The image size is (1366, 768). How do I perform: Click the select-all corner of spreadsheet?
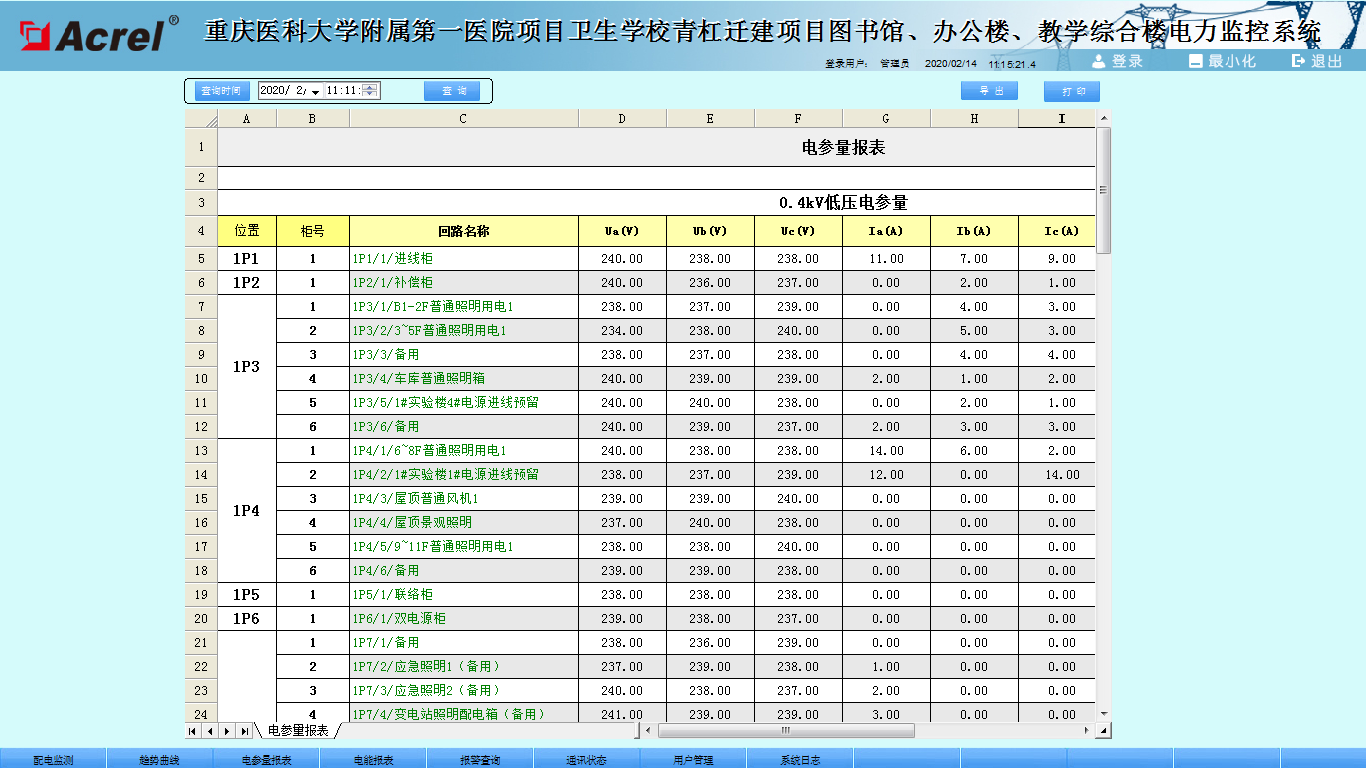point(201,119)
